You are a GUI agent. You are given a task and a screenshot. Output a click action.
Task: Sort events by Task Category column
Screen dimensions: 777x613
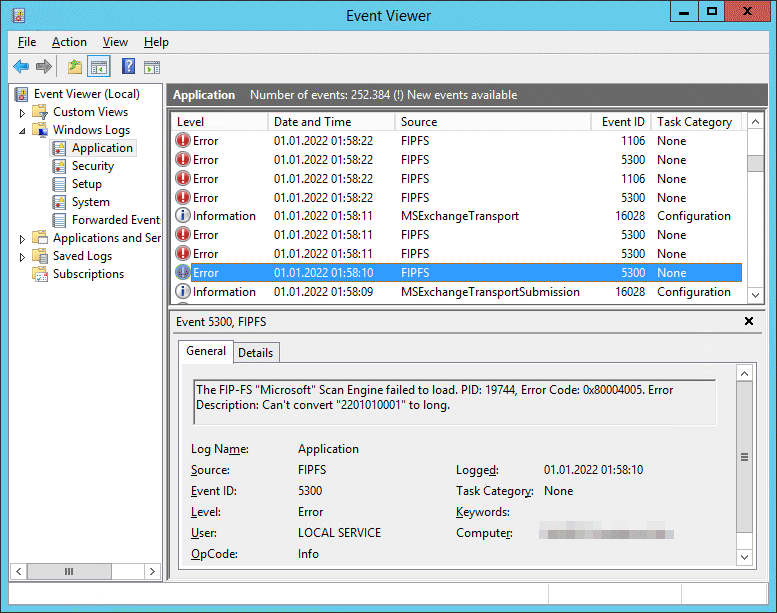696,122
